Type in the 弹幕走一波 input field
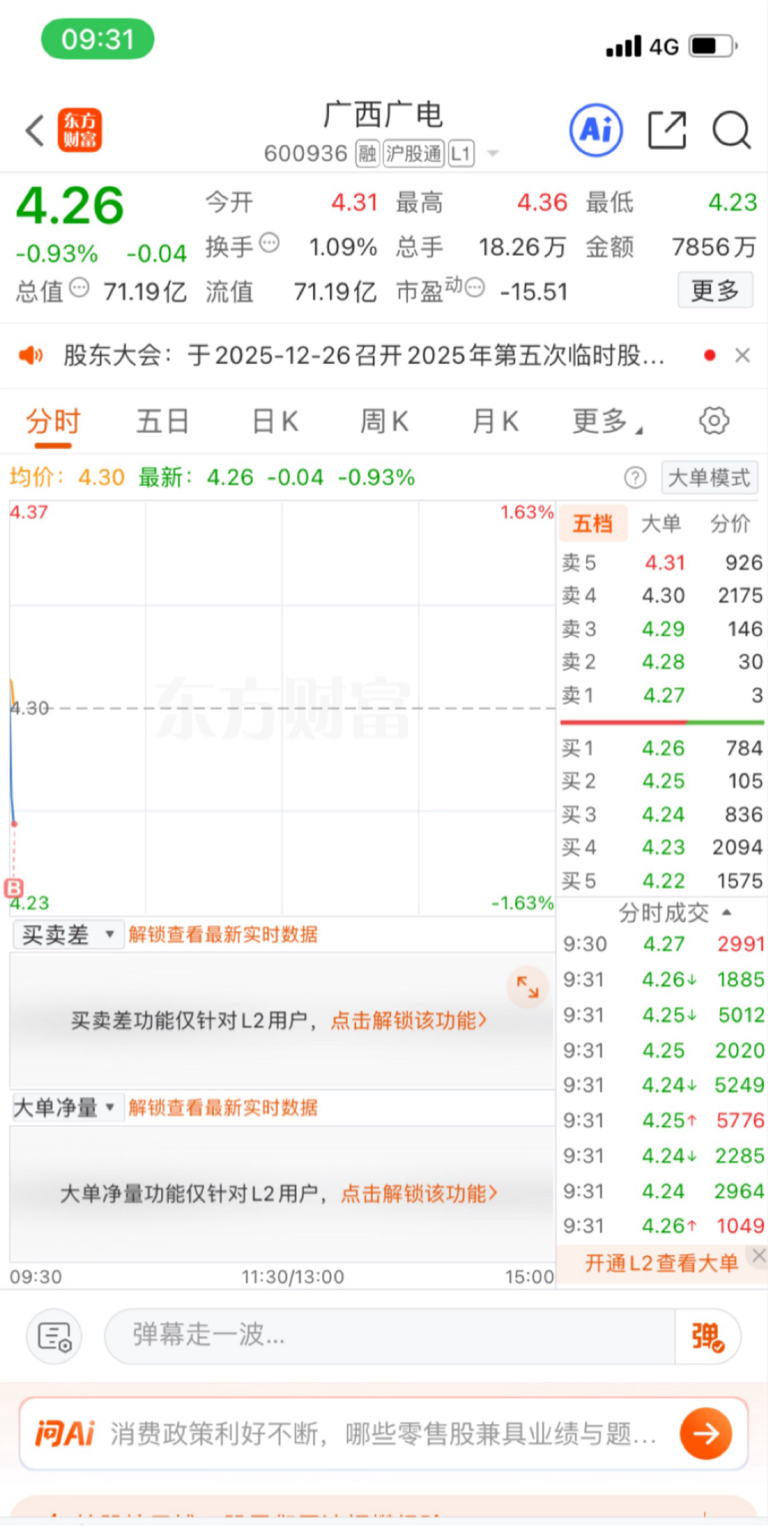 (390, 1336)
